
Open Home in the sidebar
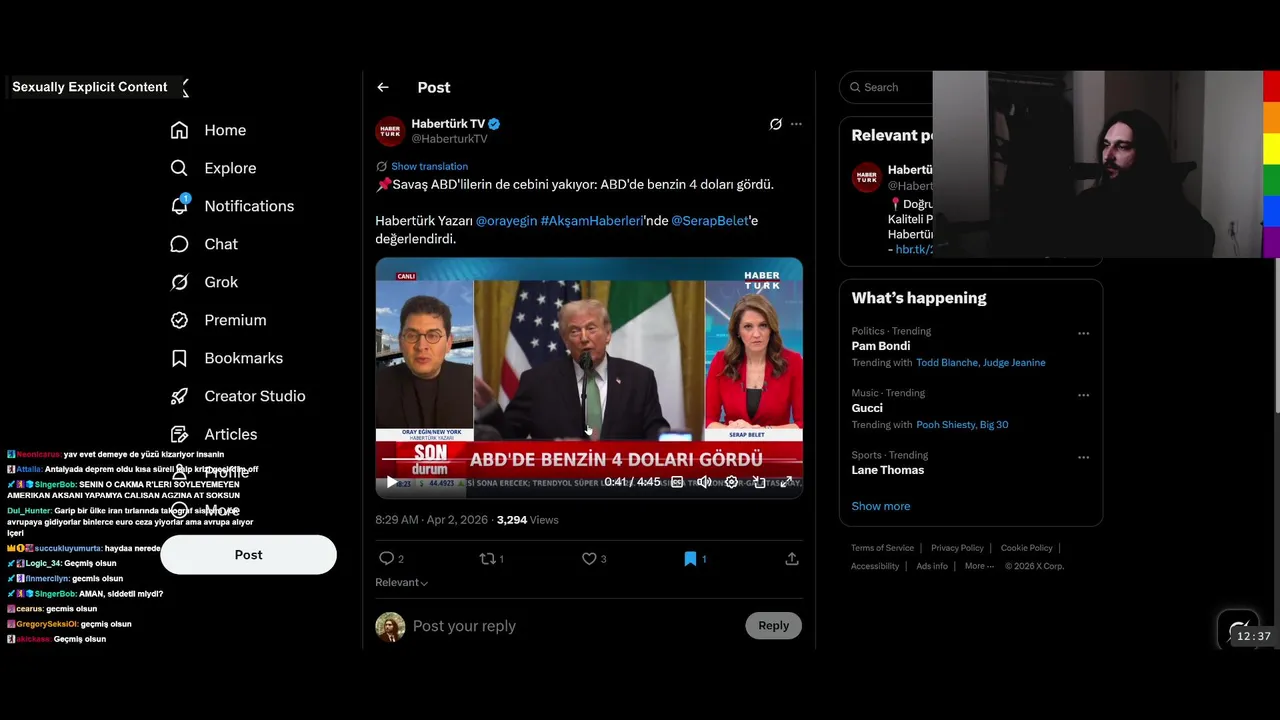[208, 130]
